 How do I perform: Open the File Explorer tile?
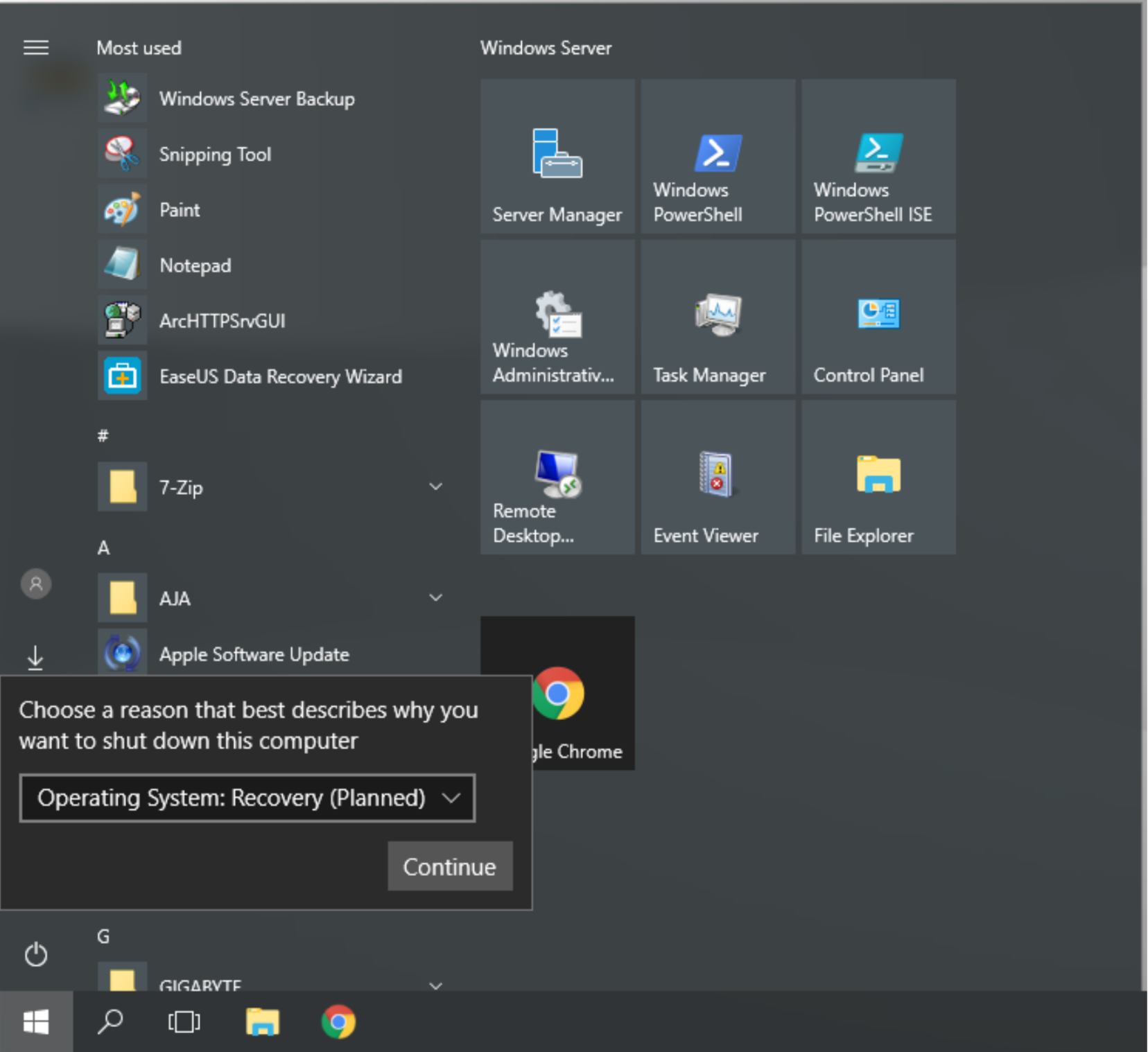tap(878, 477)
